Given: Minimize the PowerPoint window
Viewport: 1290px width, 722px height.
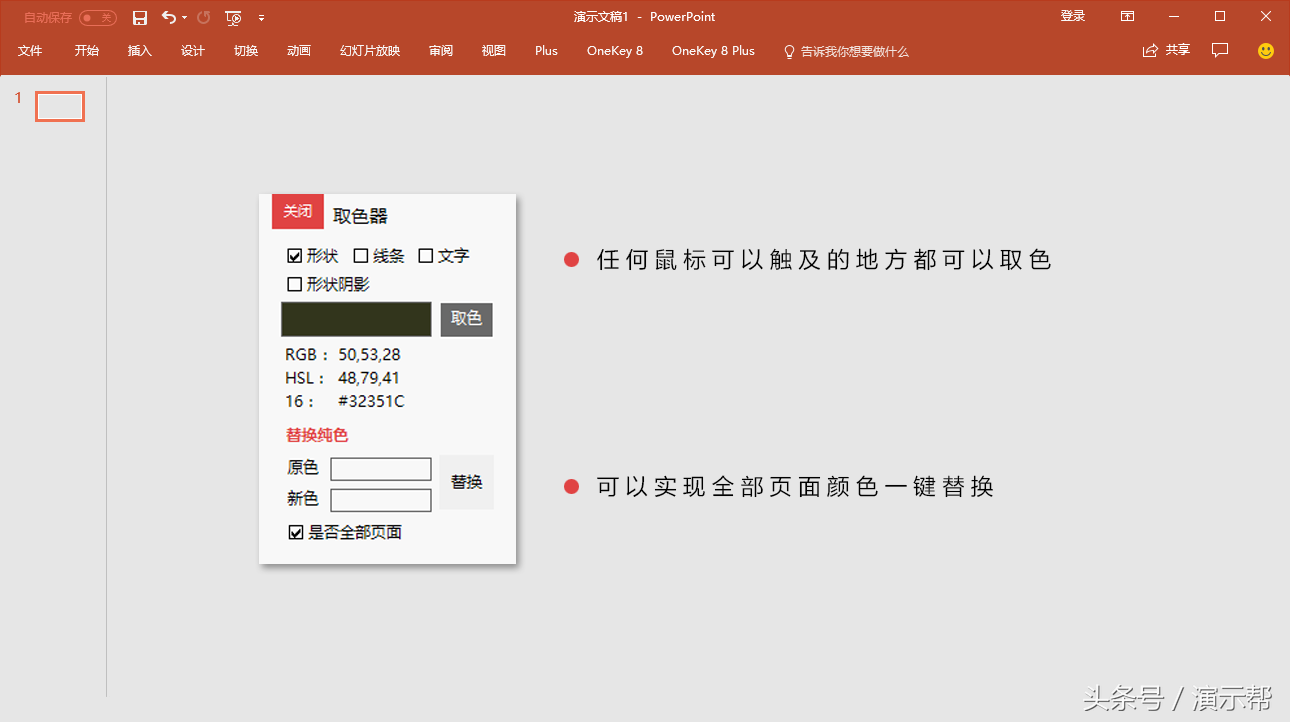Looking at the screenshot, I should pyautogui.click(x=1174, y=16).
